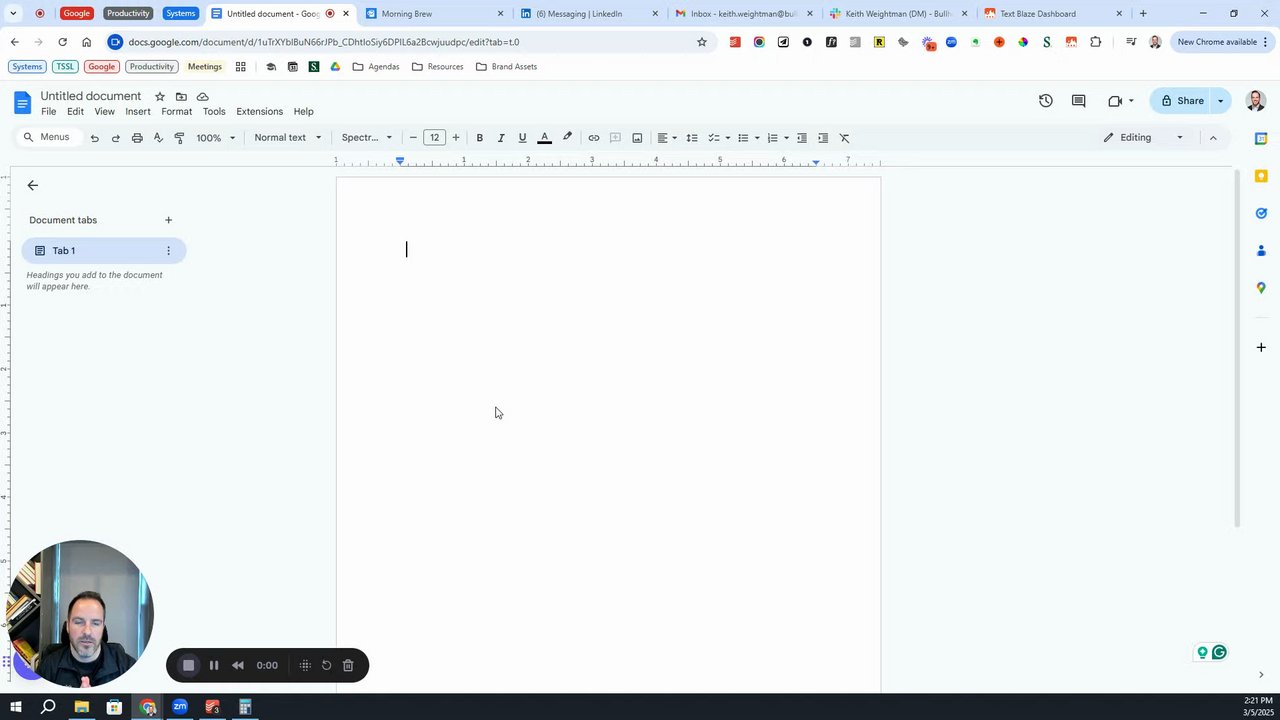The image size is (1280, 720).
Task: Open Google Tasks side panel icon
Action: pyautogui.click(x=1261, y=213)
